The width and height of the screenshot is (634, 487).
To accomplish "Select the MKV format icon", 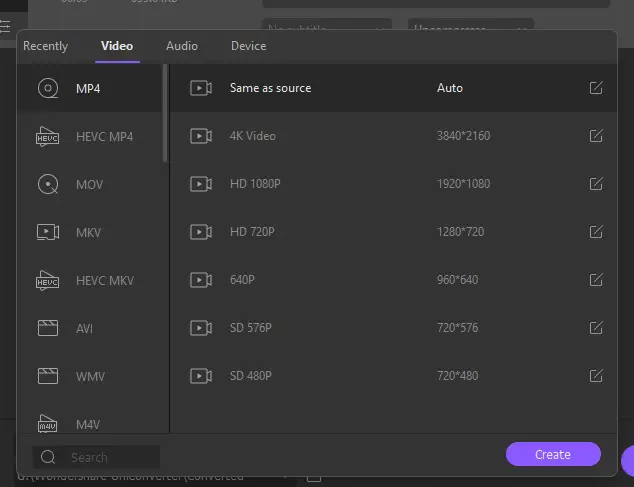I will [x=48, y=232].
